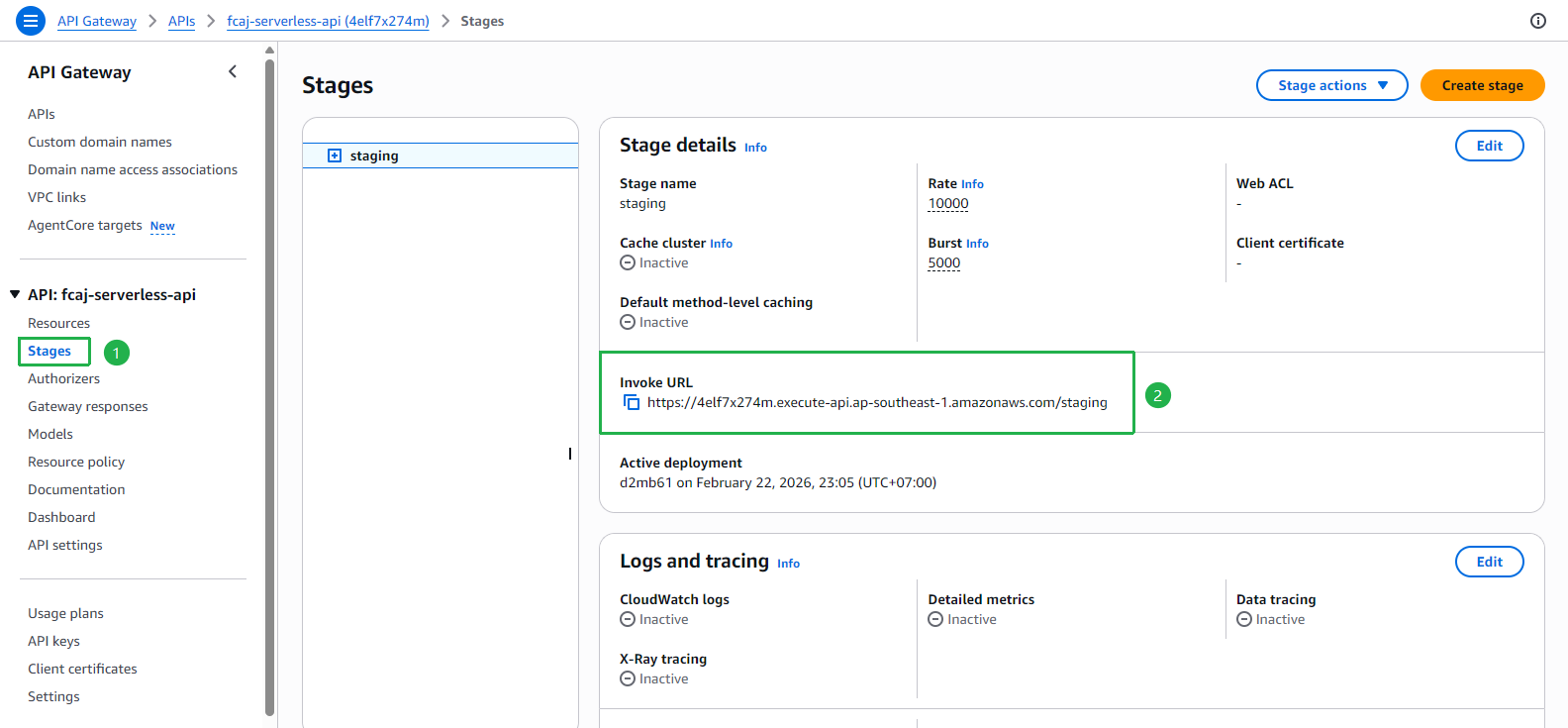Open fcaj-serverless-api (4elf7x274m) breadcrumb link
The image size is (1568, 728).
[x=328, y=21]
